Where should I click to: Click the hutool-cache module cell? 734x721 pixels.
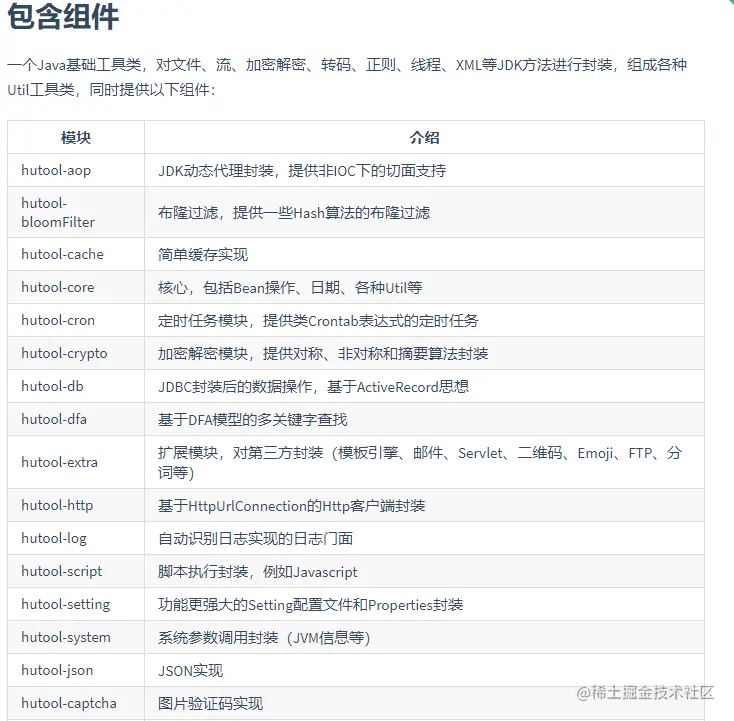point(76,254)
